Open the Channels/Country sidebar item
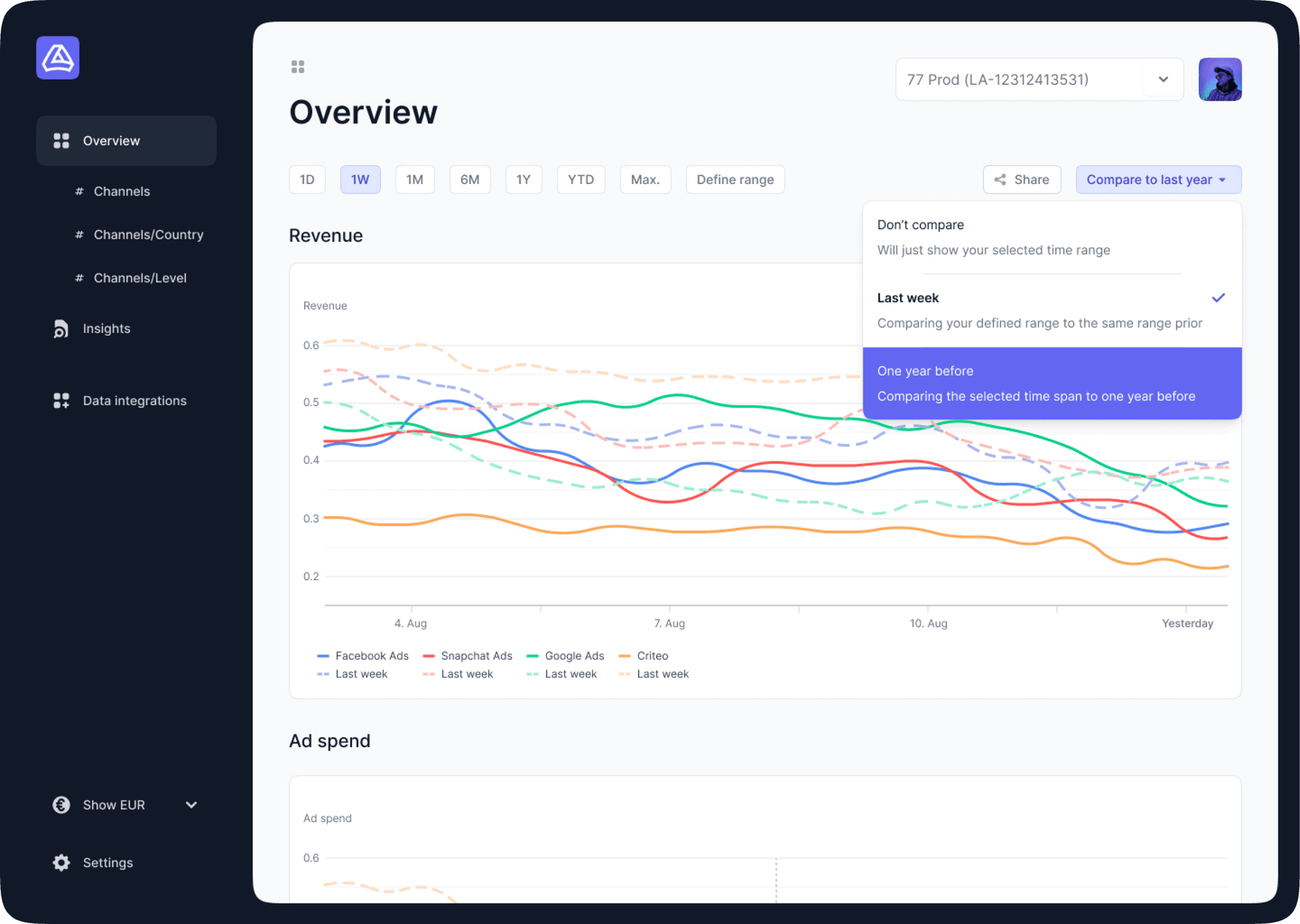This screenshot has height=924, width=1300. pyautogui.click(x=148, y=235)
